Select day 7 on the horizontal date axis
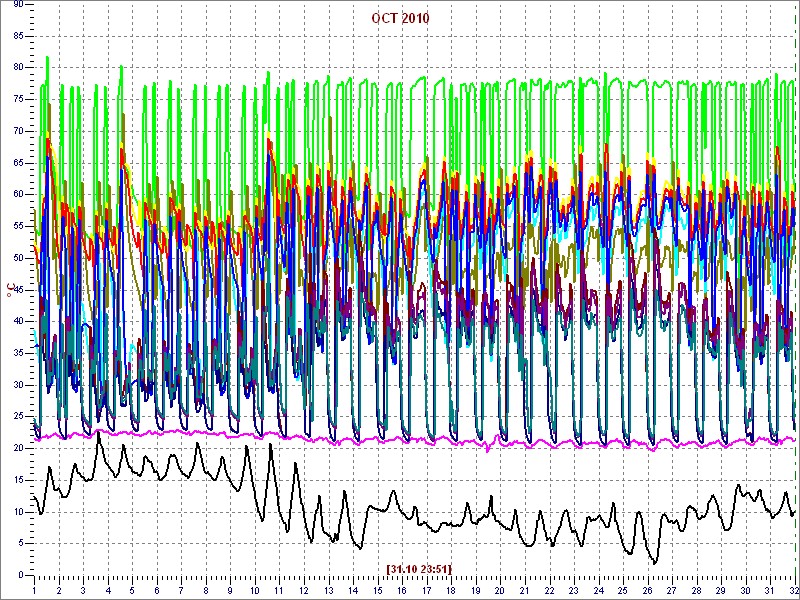Viewport: 800px width, 600px height. pos(181,590)
